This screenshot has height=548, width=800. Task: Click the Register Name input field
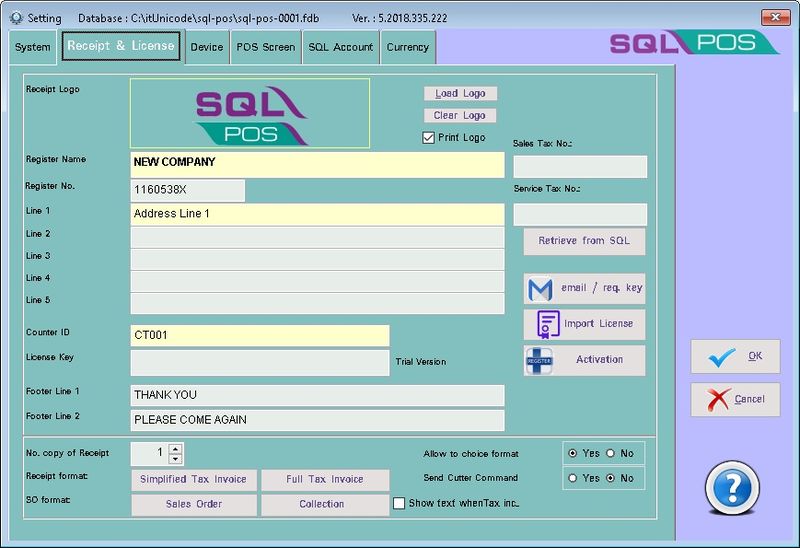pos(317,163)
